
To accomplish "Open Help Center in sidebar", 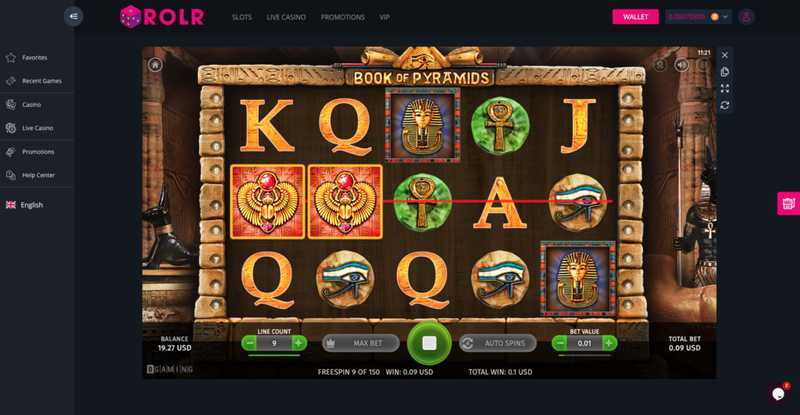I will coord(37,175).
